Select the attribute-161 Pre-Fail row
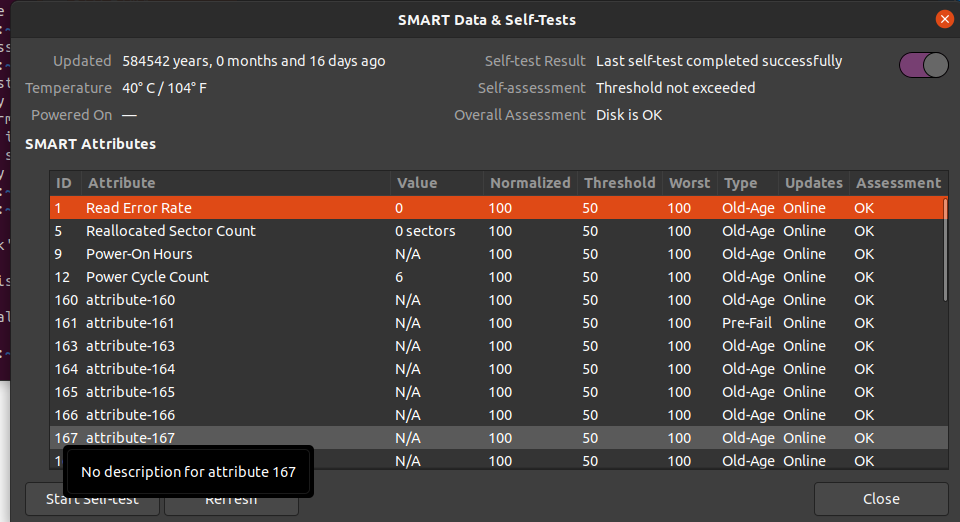Image resolution: width=960 pixels, height=522 pixels. click(x=130, y=323)
